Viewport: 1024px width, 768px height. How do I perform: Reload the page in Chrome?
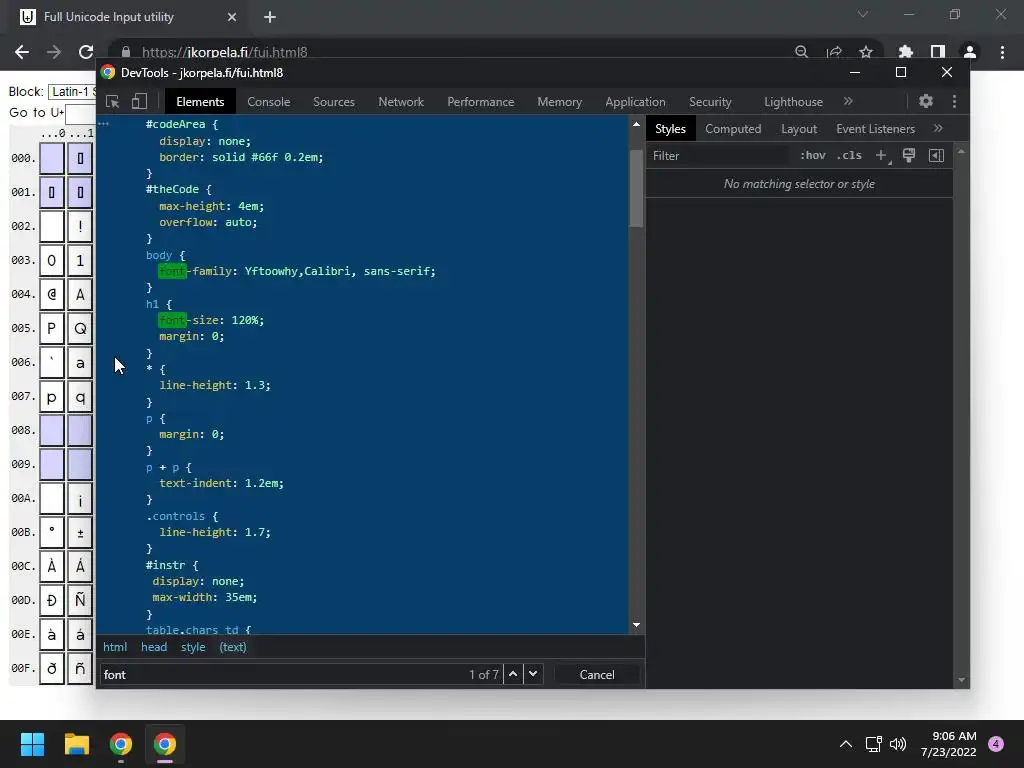tap(86, 52)
